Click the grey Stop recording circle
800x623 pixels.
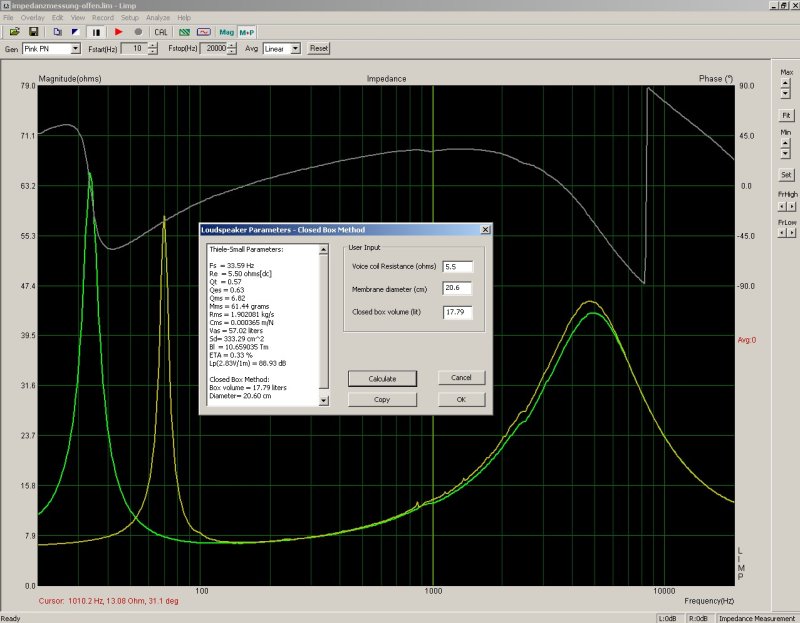click(138, 32)
